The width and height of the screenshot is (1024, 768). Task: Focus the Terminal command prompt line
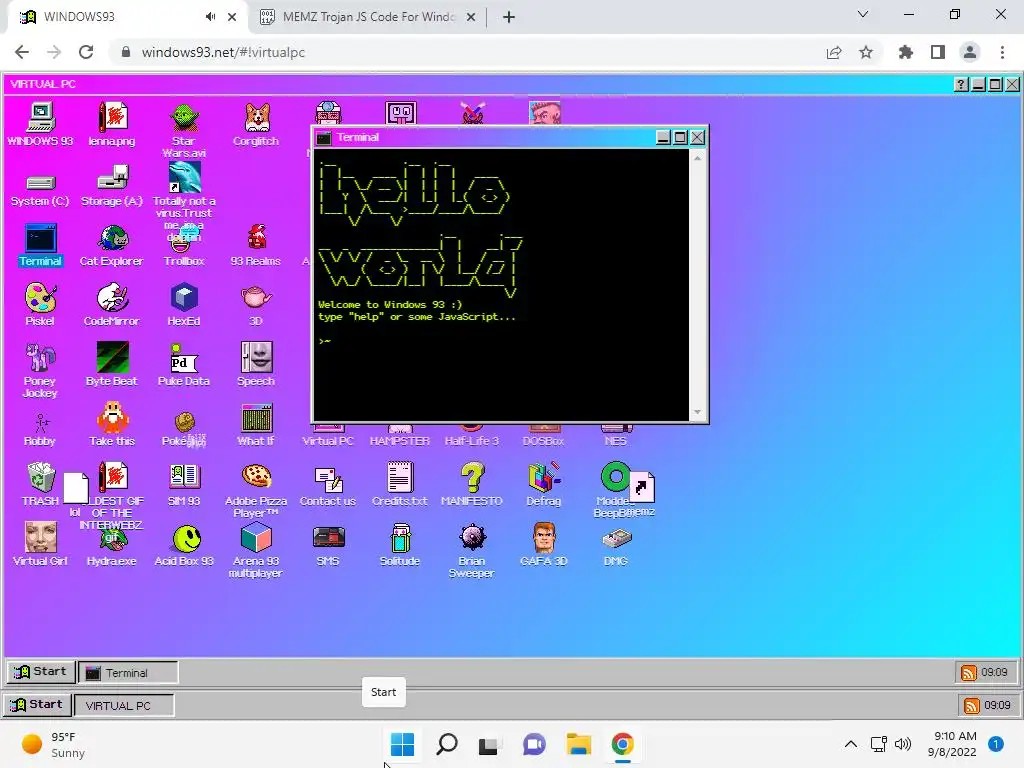pyautogui.click(x=325, y=341)
